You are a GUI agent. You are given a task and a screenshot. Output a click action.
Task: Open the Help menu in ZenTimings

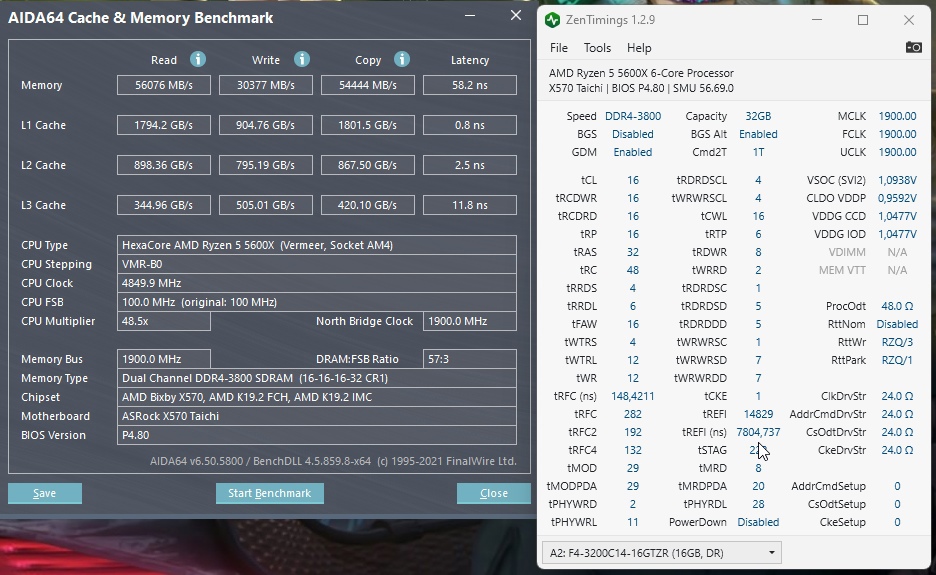click(639, 48)
